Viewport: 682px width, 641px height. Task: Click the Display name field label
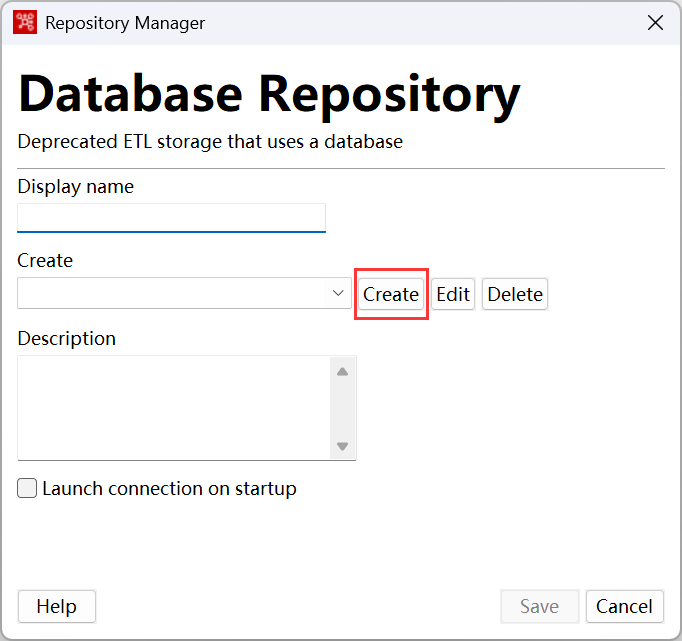click(76, 187)
